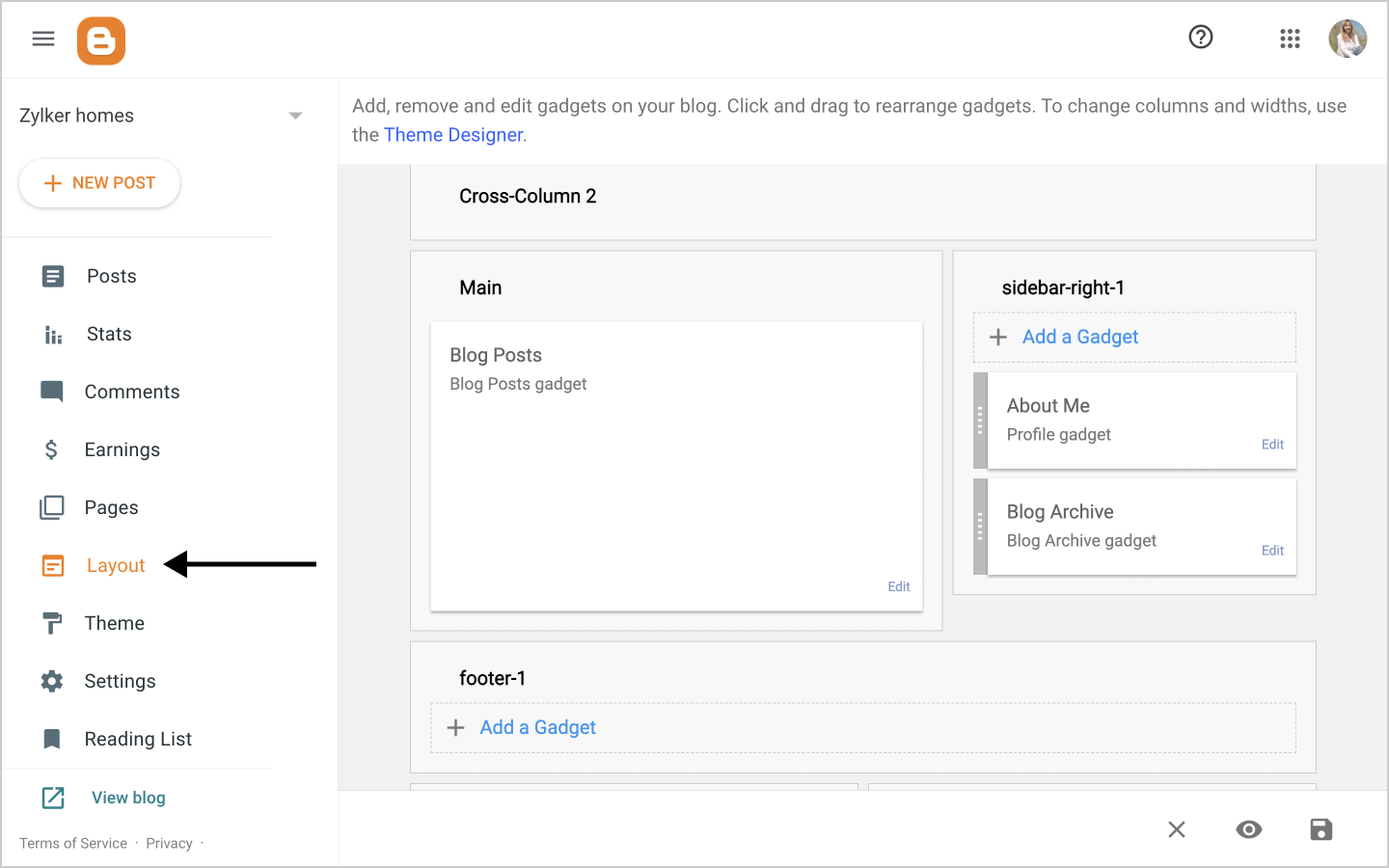This screenshot has height=868, width=1389.
Task: Discard changes with the X icon
Action: 1177,829
